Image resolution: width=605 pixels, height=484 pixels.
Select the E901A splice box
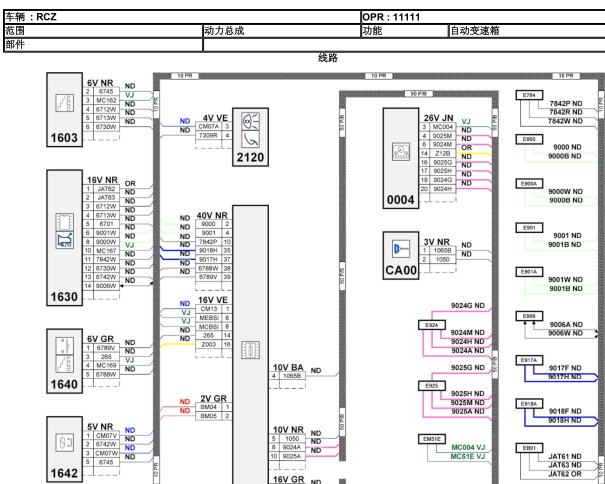pyautogui.click(x=529, y=272)
